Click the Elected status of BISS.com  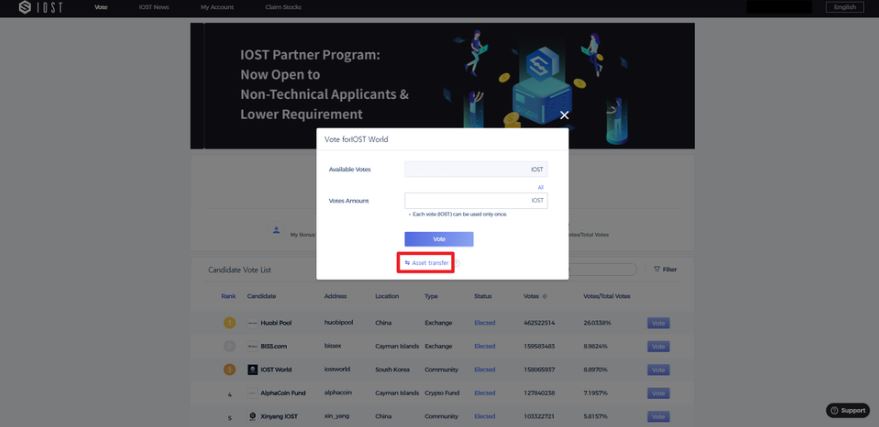(x=484, y=347)
